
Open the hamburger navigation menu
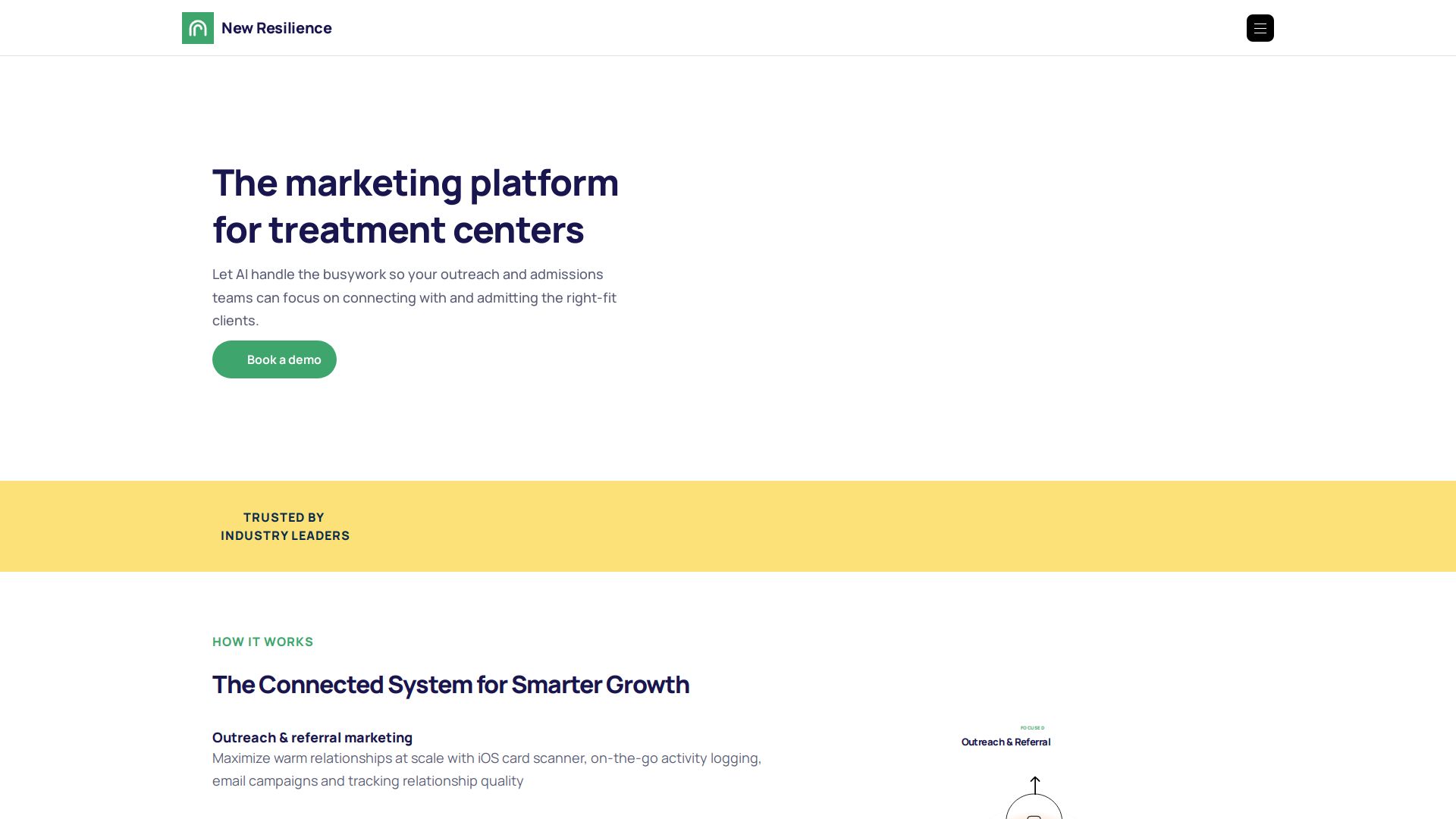(x=1260, y=28)
